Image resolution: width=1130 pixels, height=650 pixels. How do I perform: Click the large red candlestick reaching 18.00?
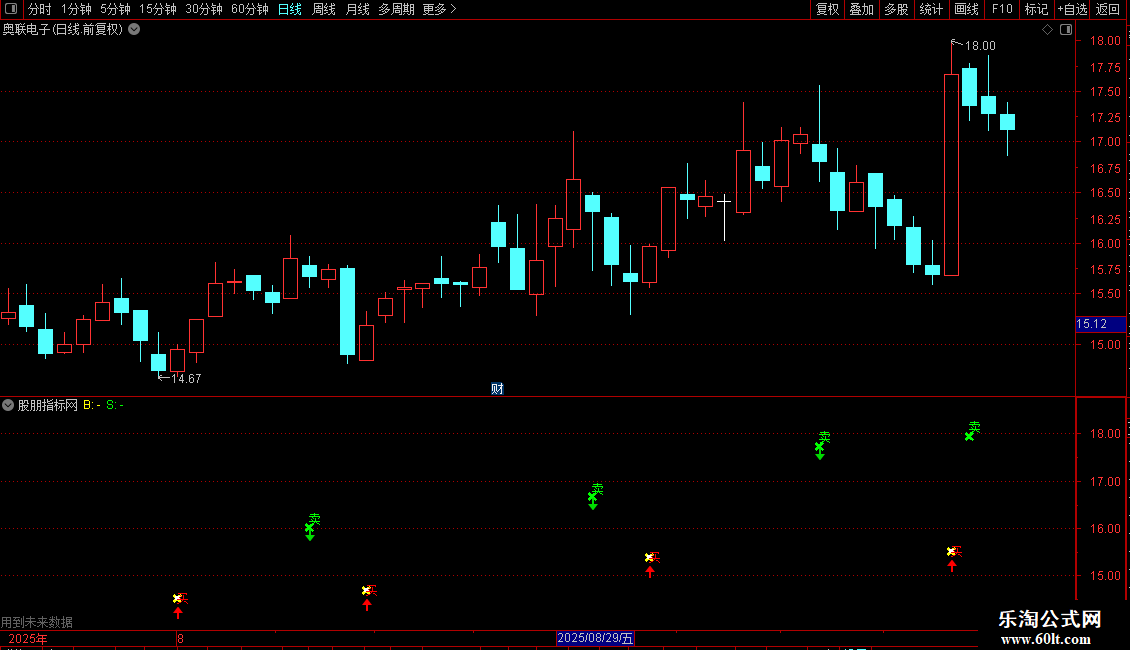click(x=951, y=174)
